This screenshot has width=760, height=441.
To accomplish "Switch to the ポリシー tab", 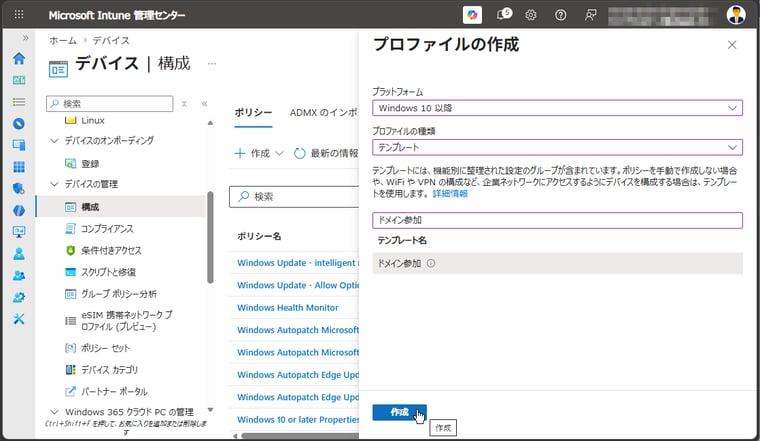I will 253,112.
